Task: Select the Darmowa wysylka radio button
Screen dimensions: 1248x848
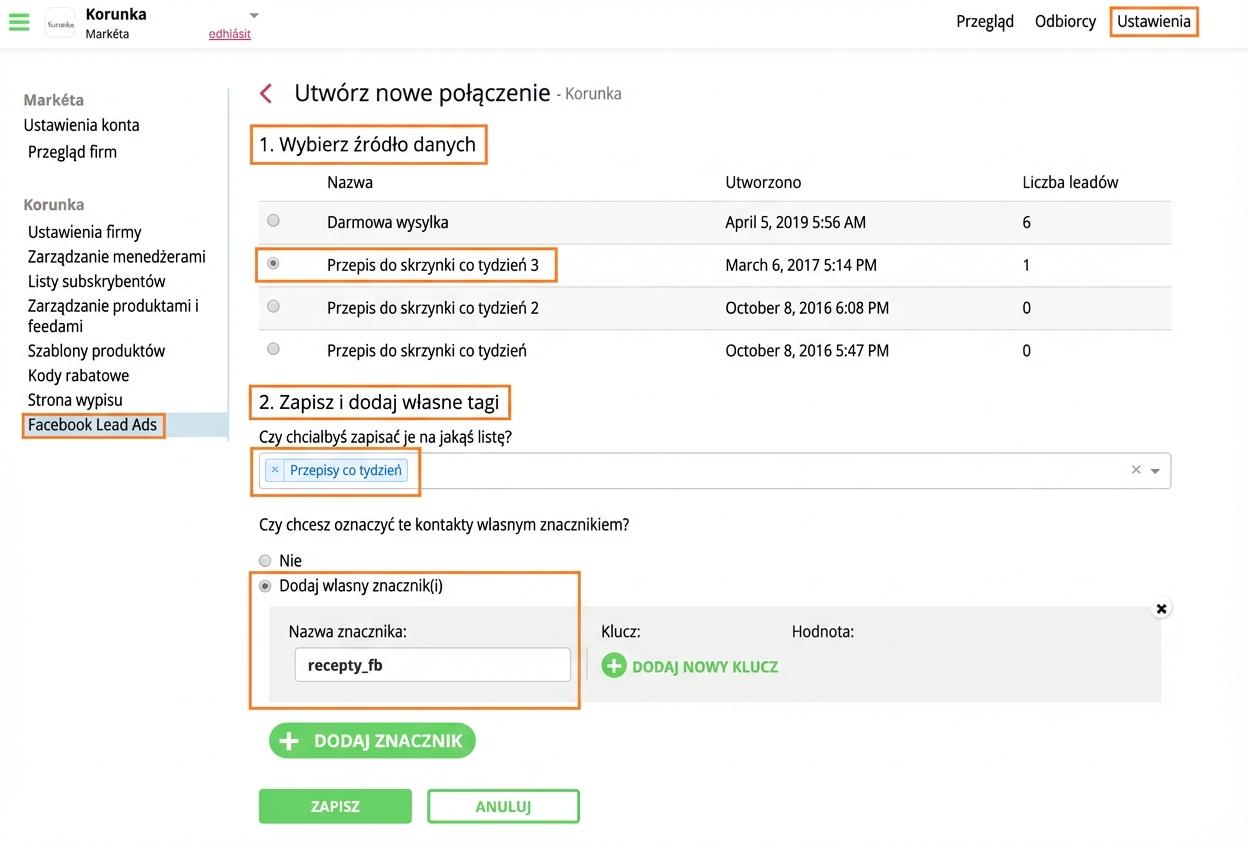Action: [x=273, y=221]
